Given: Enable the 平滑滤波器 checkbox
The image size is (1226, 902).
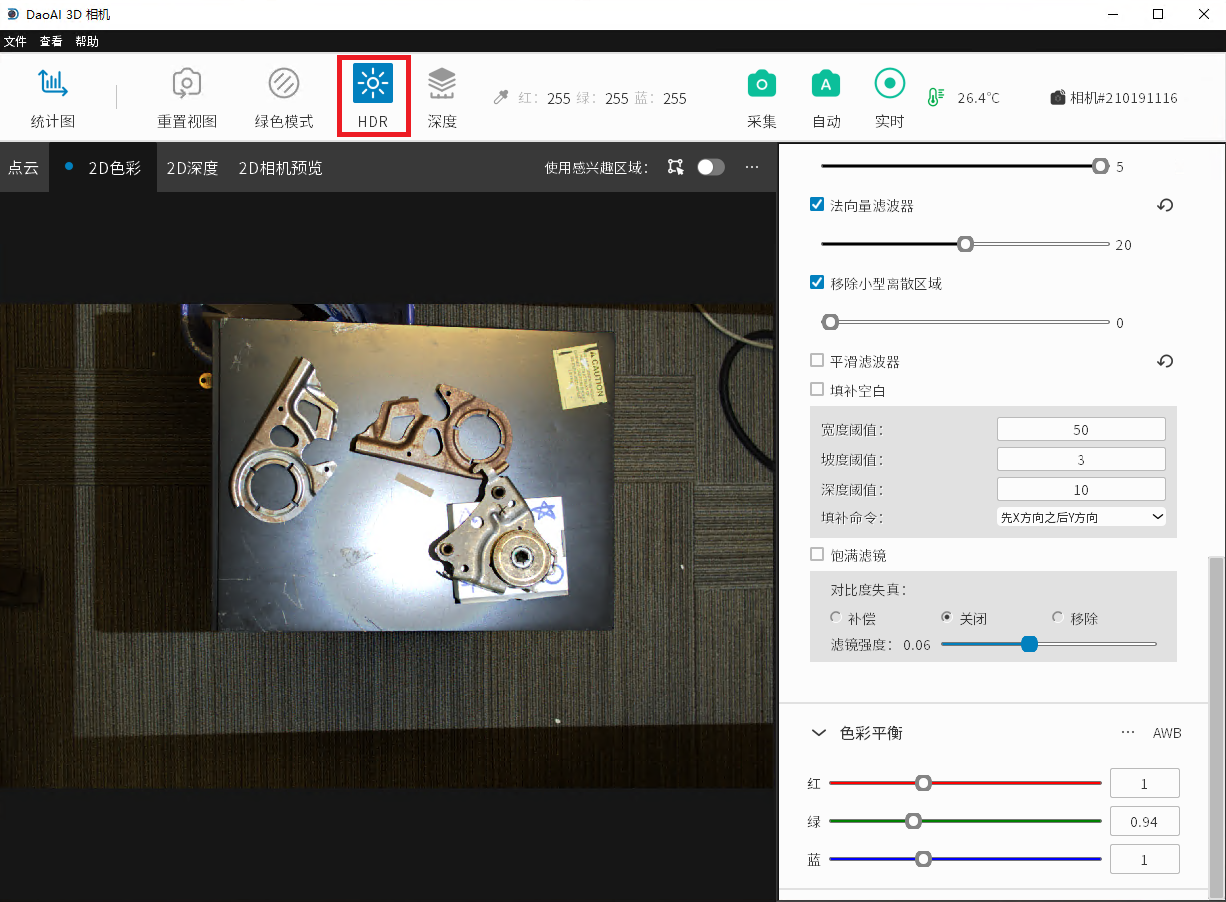Looking at the screenshot, I should tap(817, 361).
